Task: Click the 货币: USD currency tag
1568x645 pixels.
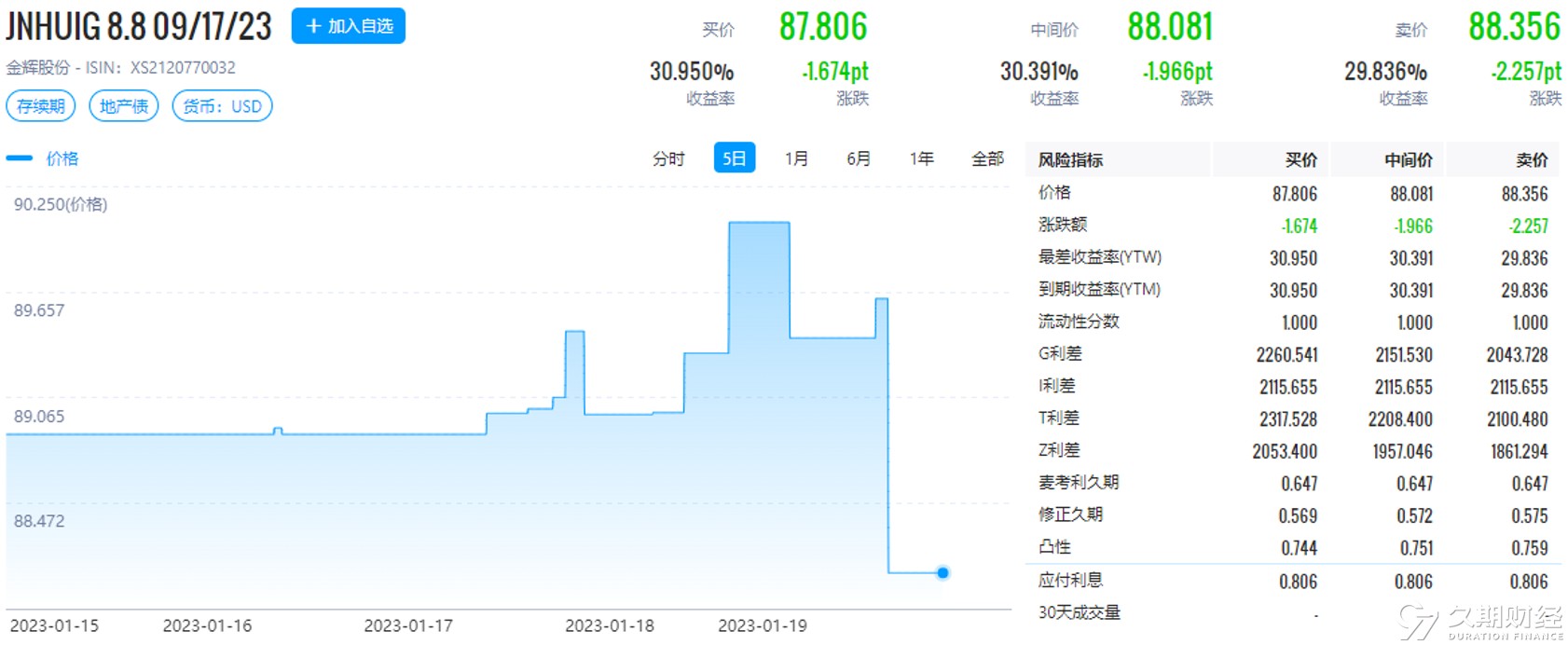Action: 222,106
